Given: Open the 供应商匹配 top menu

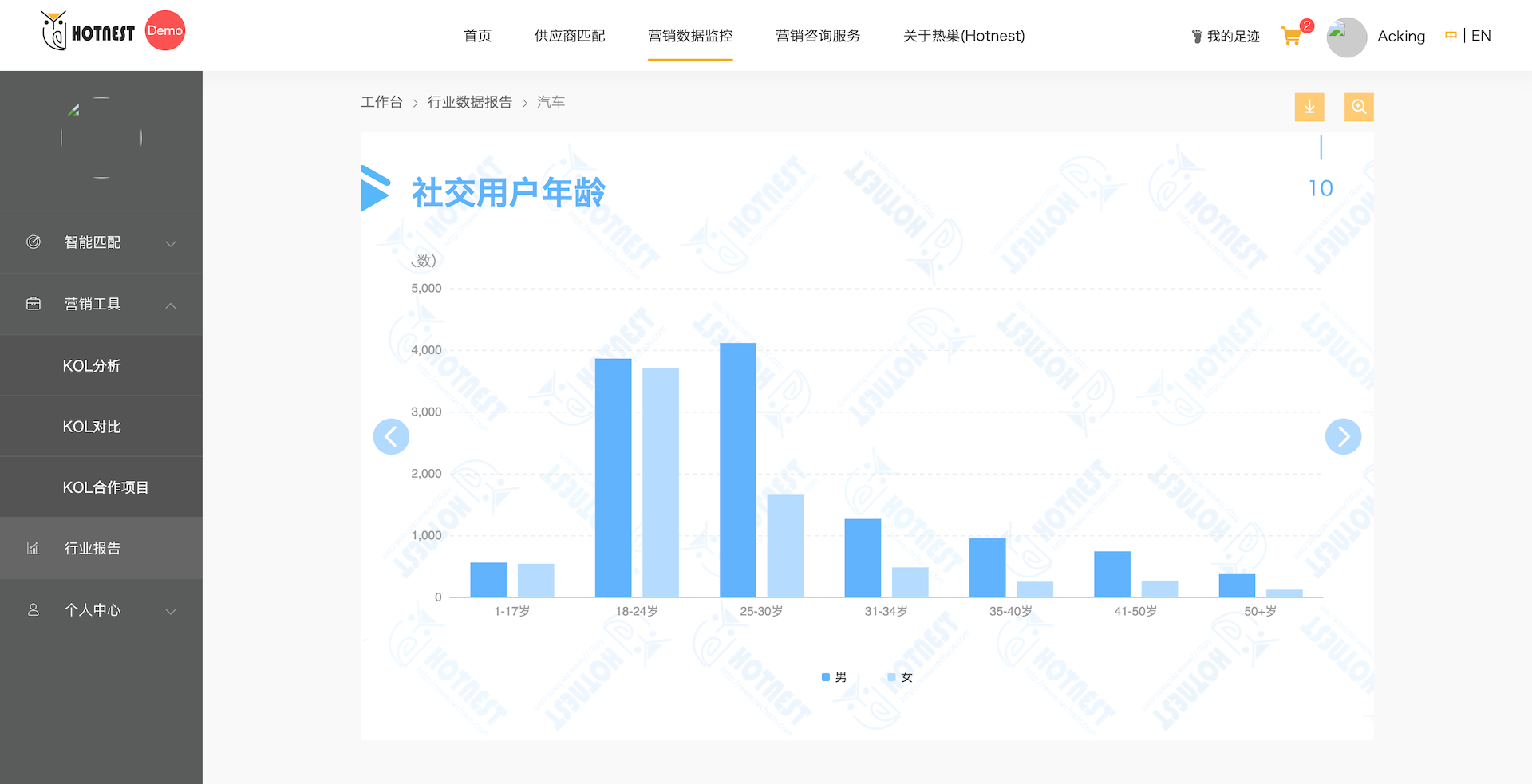Looking at the screenshot, I should (569, 36).
